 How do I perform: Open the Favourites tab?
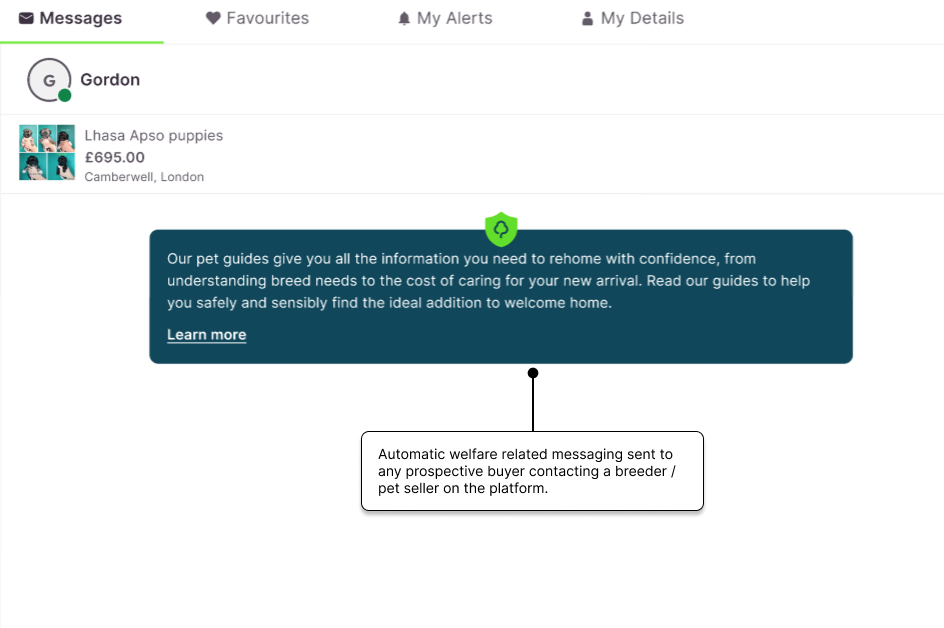pyautogui.click(x=267, y=18)
